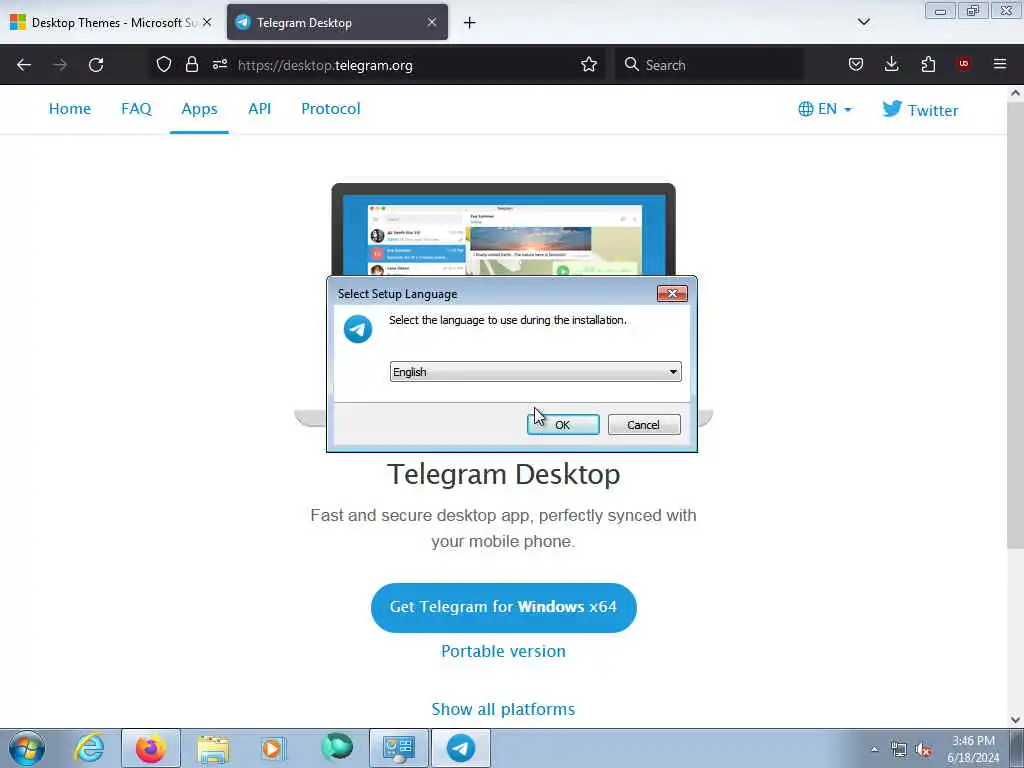
Task: Bookmark this page with the star
Action: 588,65
